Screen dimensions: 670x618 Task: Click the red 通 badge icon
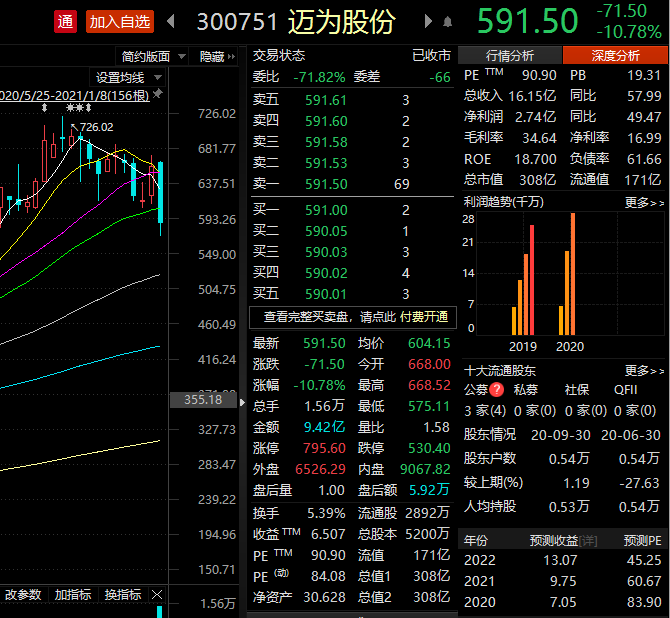(65, 21)
